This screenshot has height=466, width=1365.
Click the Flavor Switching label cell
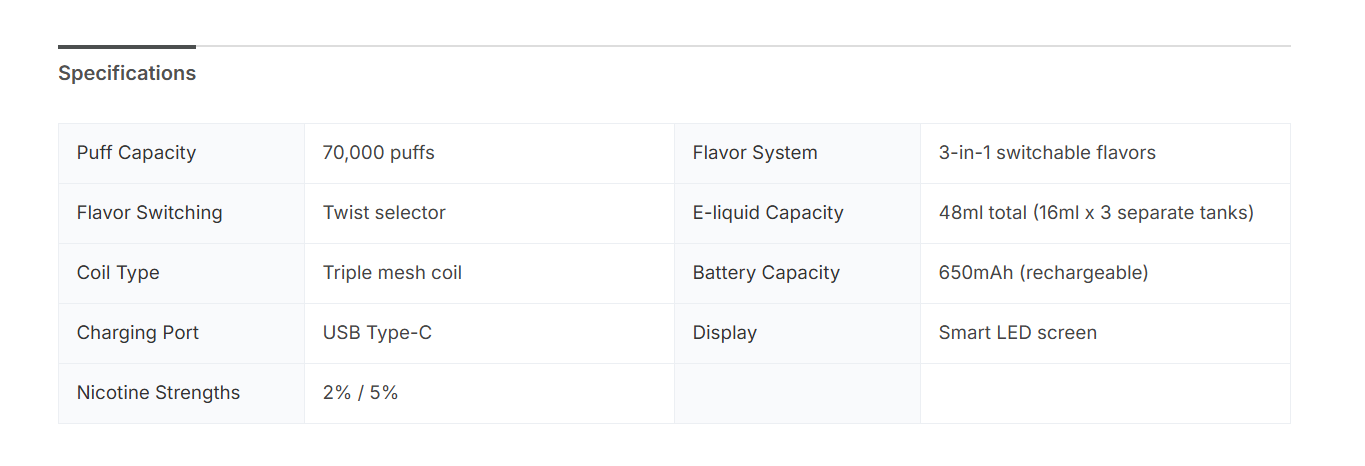tap(149, 213)
